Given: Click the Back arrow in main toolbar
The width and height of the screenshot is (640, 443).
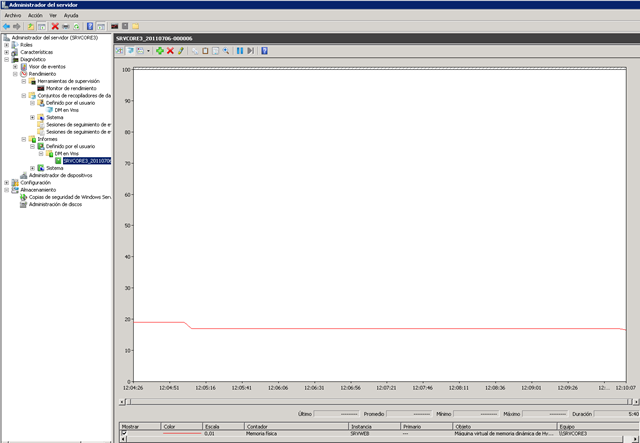Looking at the screenshot, I should click(7, 26).
